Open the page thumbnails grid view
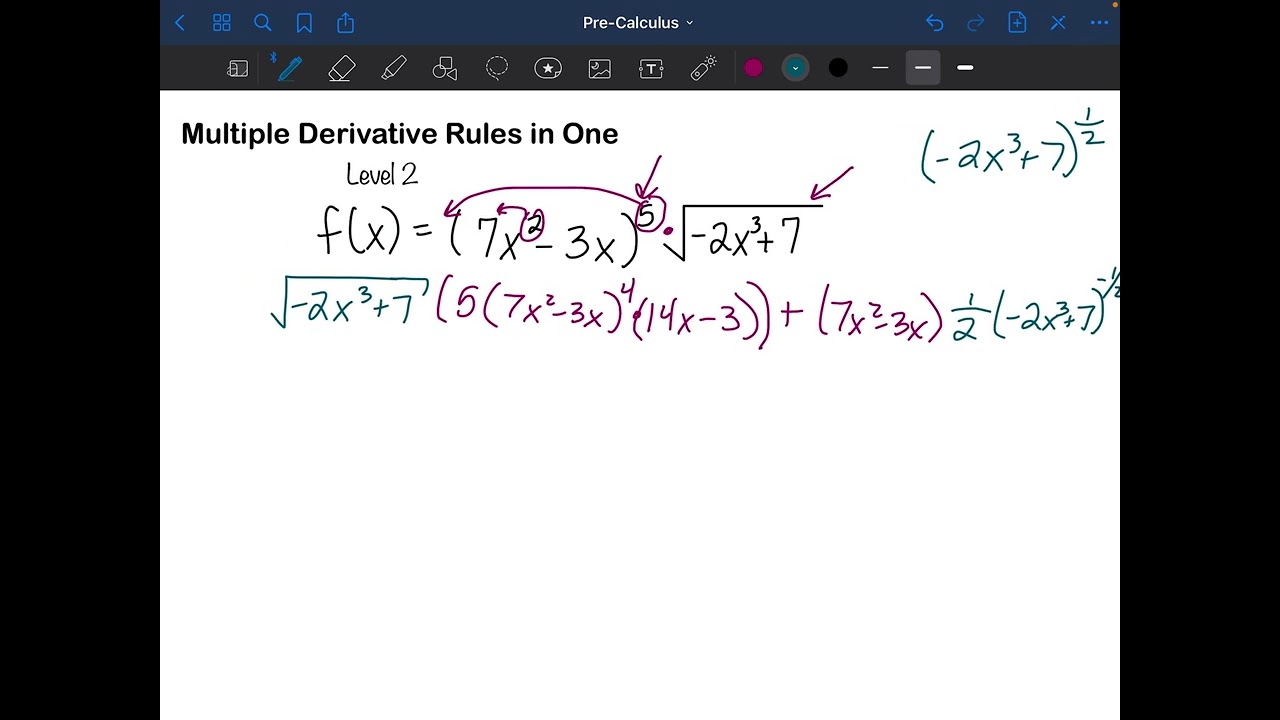Image resolution: width=1280 pixels, height=720 pixels. click(222, 23)
